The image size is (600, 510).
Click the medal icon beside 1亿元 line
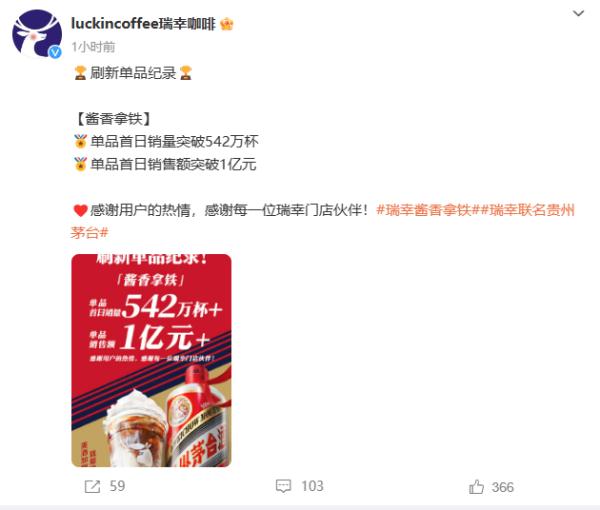pos(80,164)
